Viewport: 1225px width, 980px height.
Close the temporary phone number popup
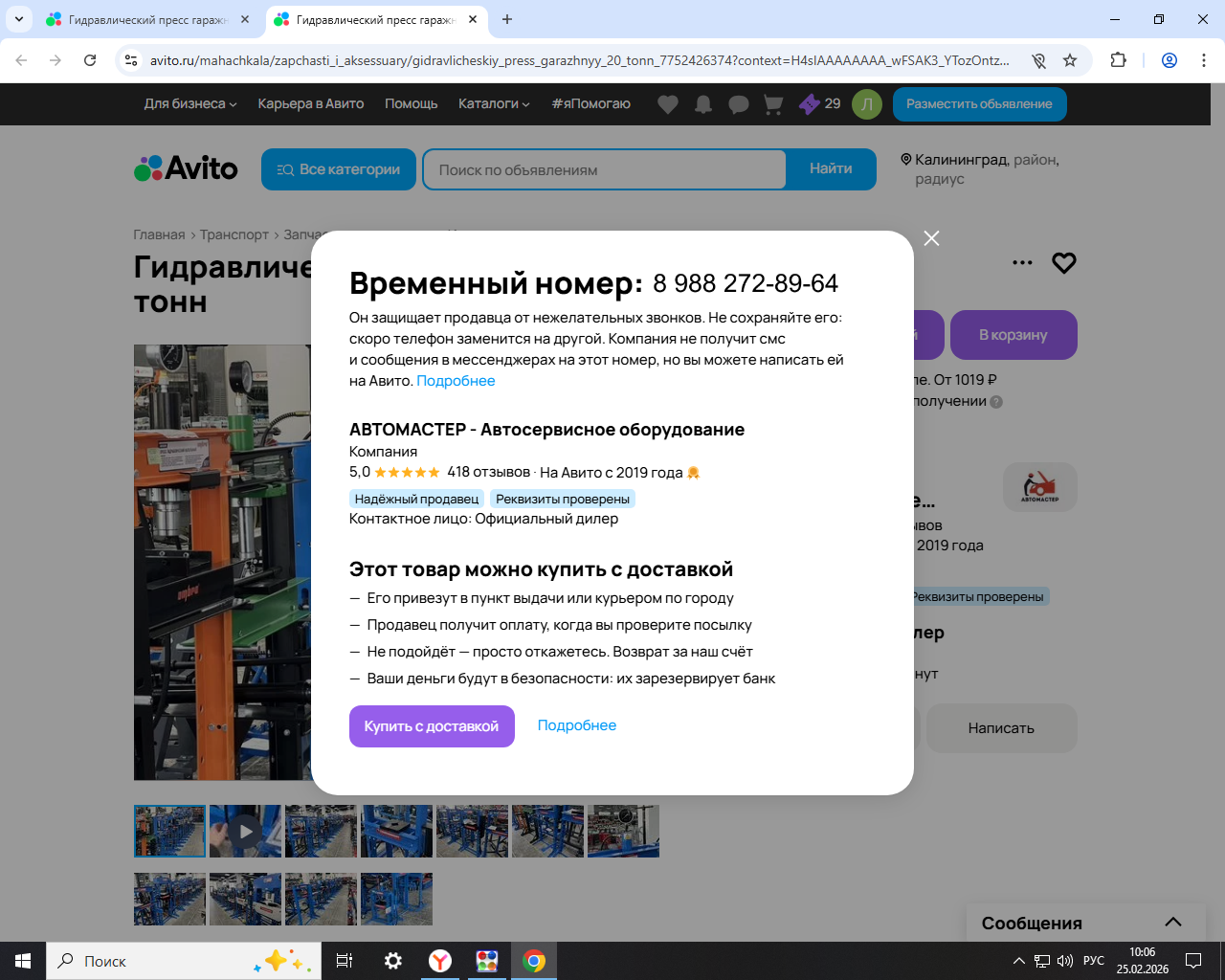point(931,238)
